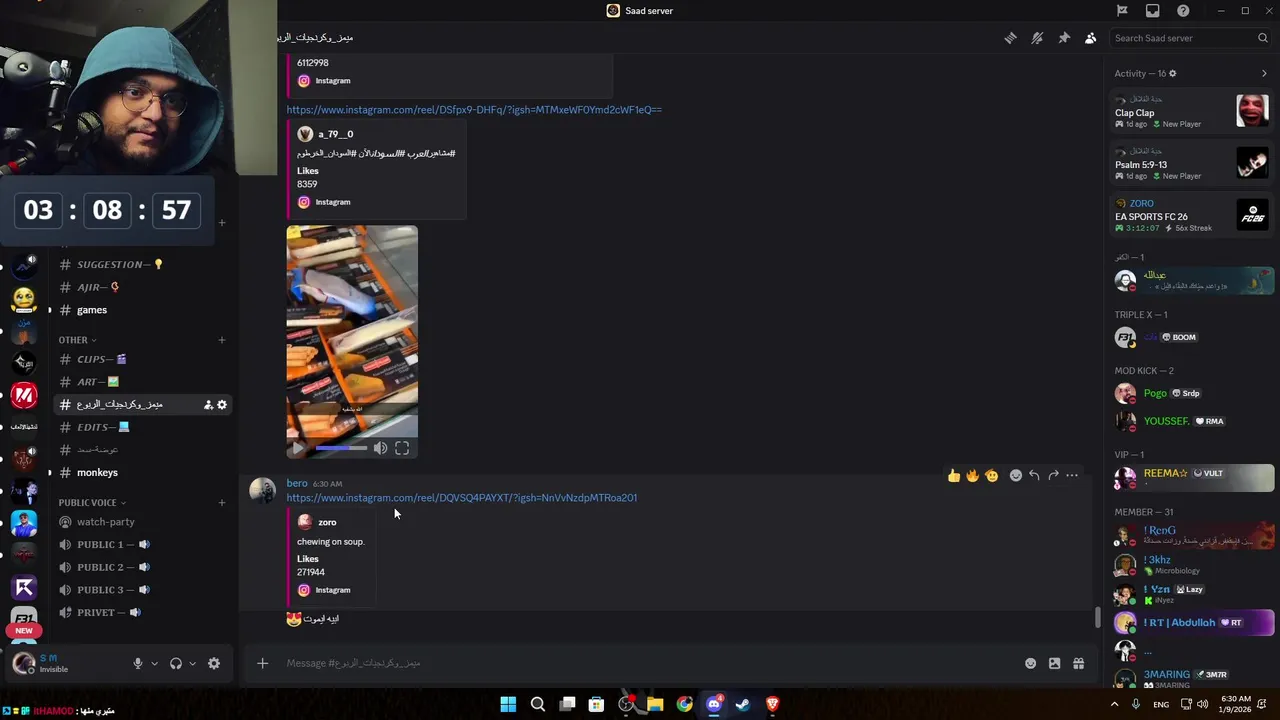Open More options on bero's message
1280x720 pixels.
click(1072, 475)
